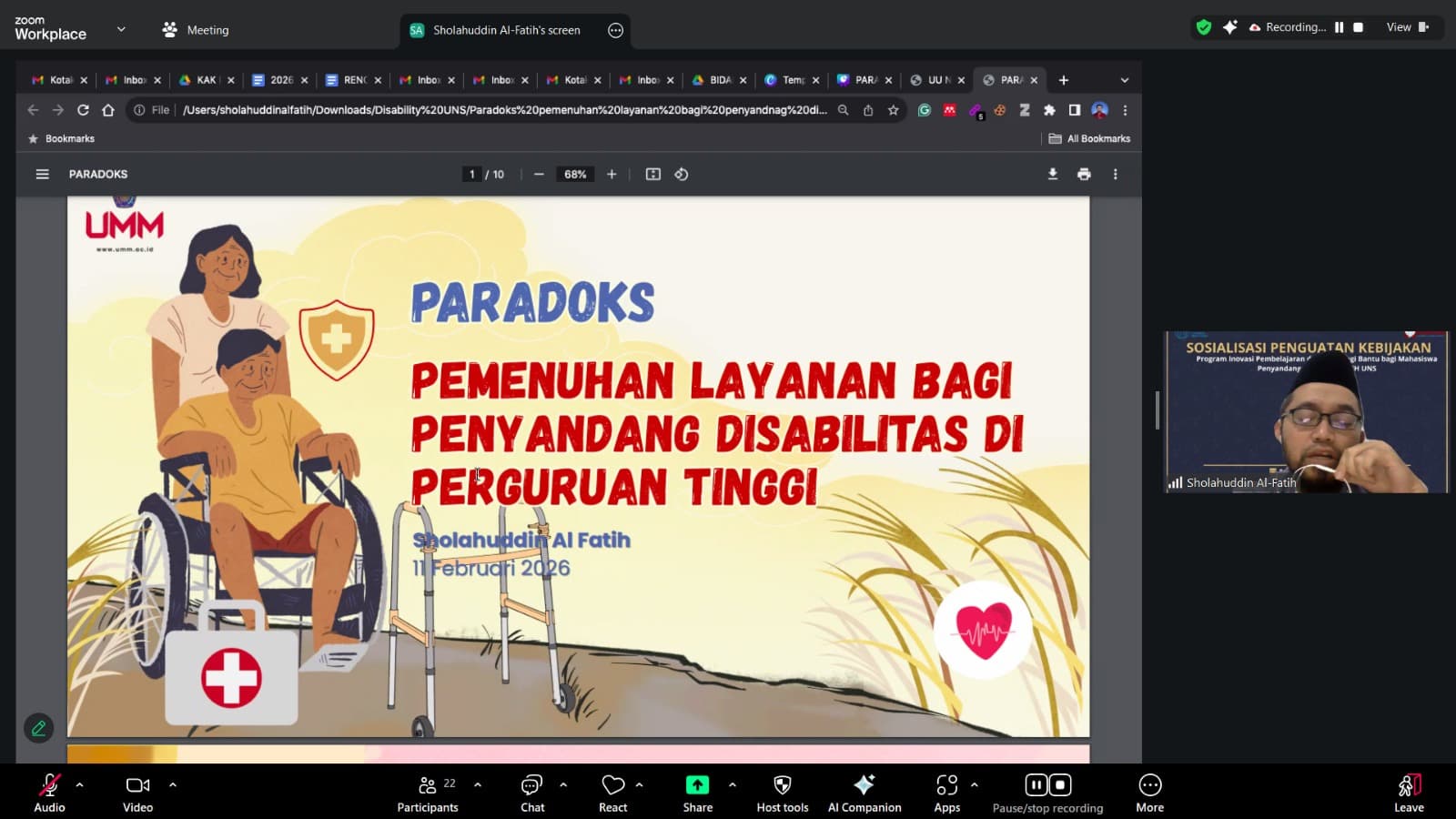The height and width of the screenshot is (819, 1456).
Task: Unmute microphone with Audio button
Action: 49,793
